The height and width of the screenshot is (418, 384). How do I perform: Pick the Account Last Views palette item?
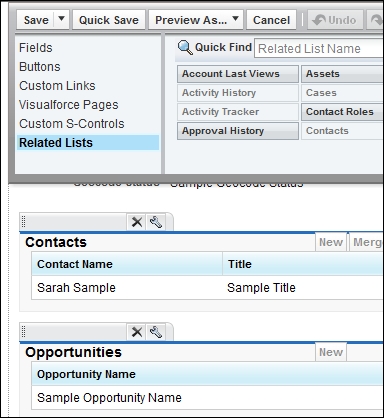(238, 74)
